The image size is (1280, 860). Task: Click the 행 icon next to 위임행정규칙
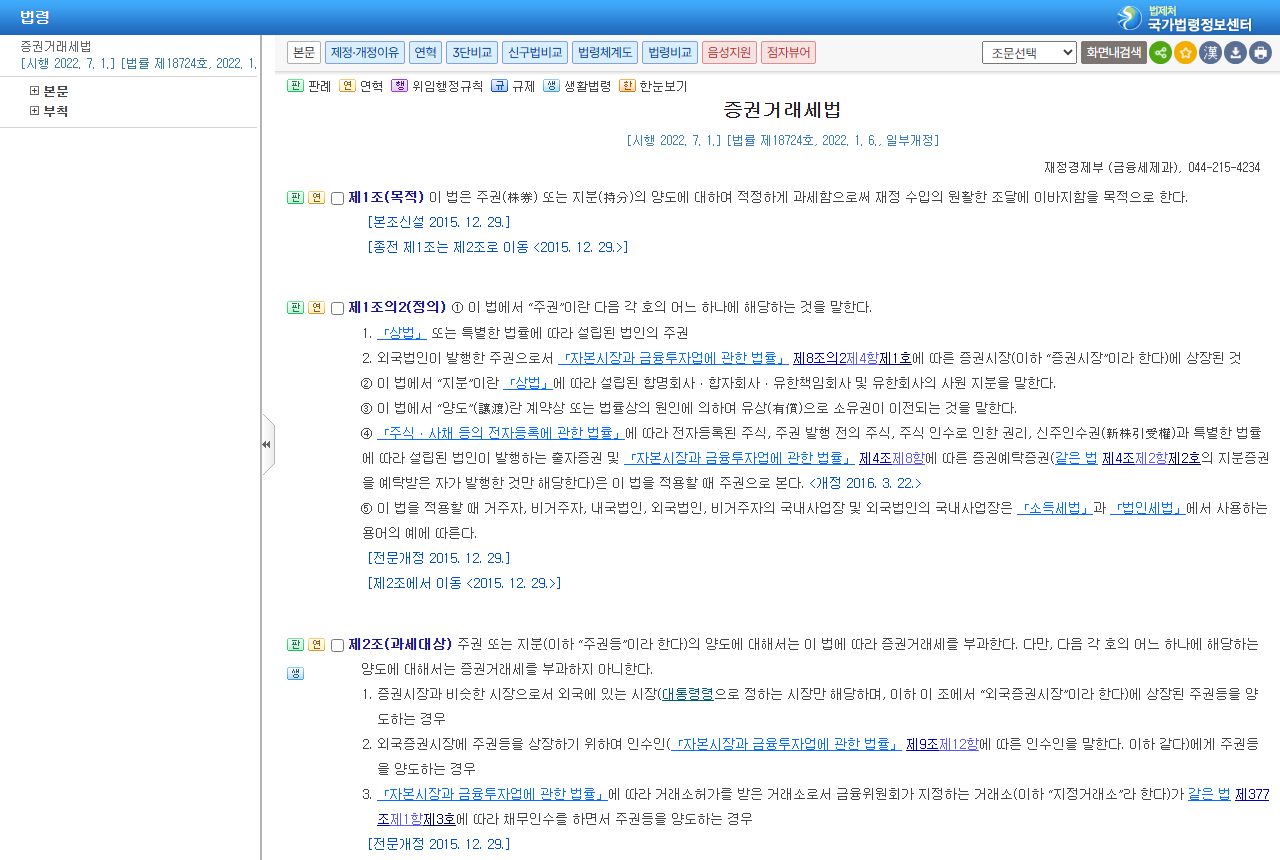[x=399, y=86]
